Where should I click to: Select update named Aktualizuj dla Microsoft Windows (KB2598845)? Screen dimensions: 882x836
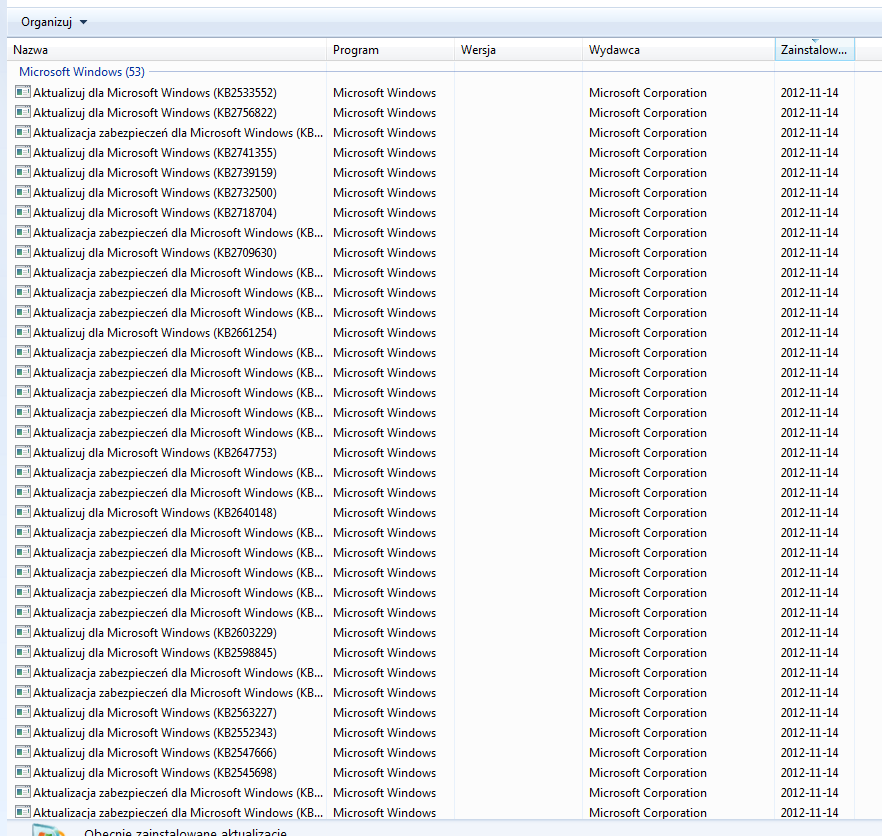(x=155, y=653)
